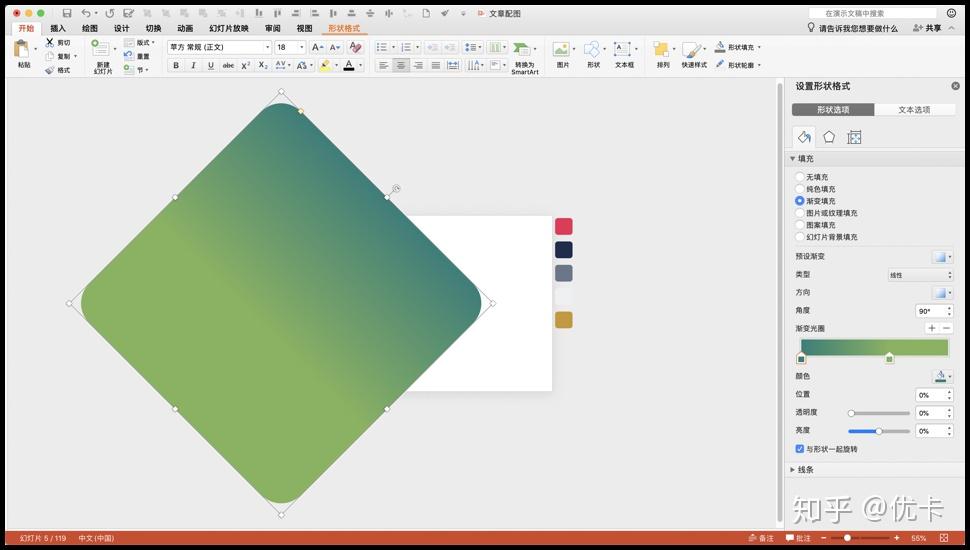Open the Design (设计) ribbon tab
The height and width of the screenshot is (550, 970).
[121, 28]
